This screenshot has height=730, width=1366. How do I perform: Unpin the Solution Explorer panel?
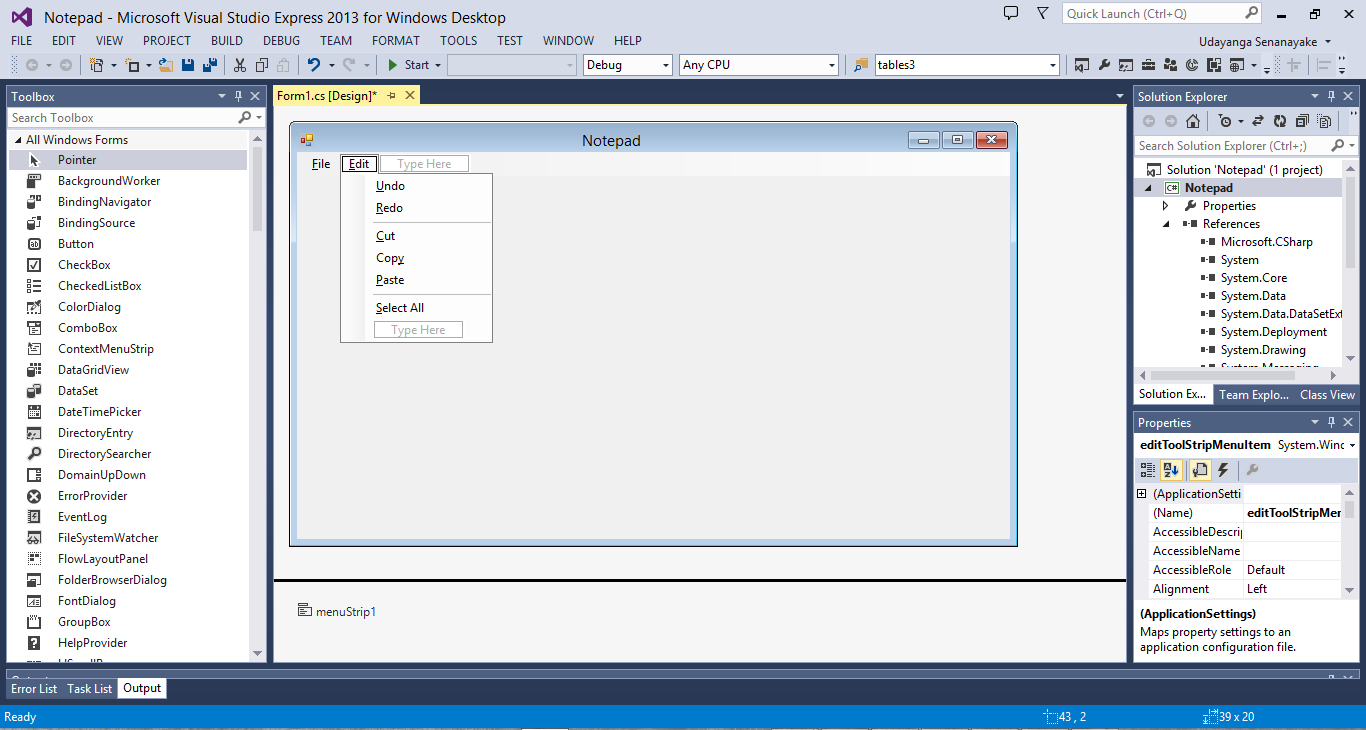pos(1330,96)
